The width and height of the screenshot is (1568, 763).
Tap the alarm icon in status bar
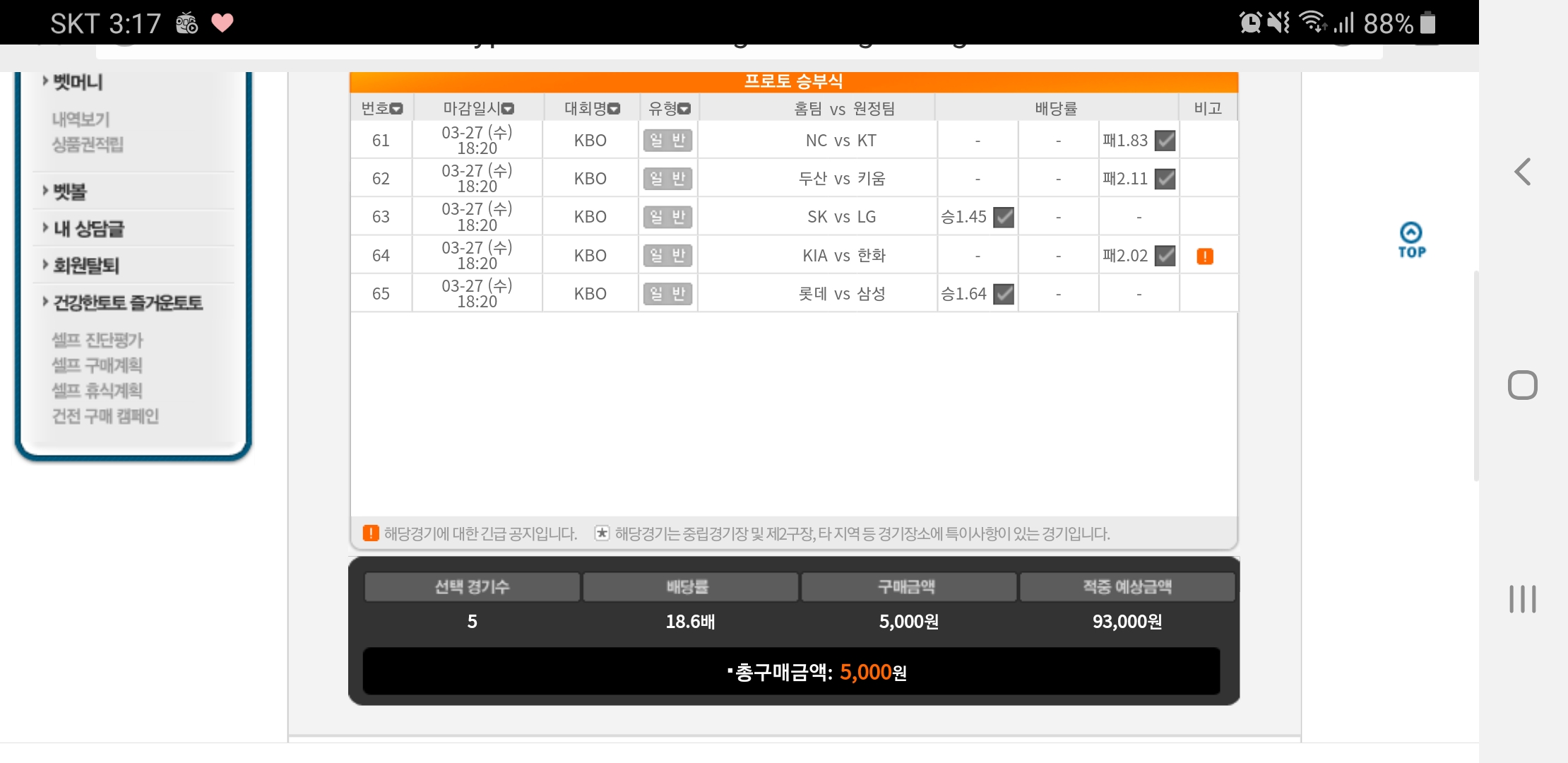tap(1250, 23)
